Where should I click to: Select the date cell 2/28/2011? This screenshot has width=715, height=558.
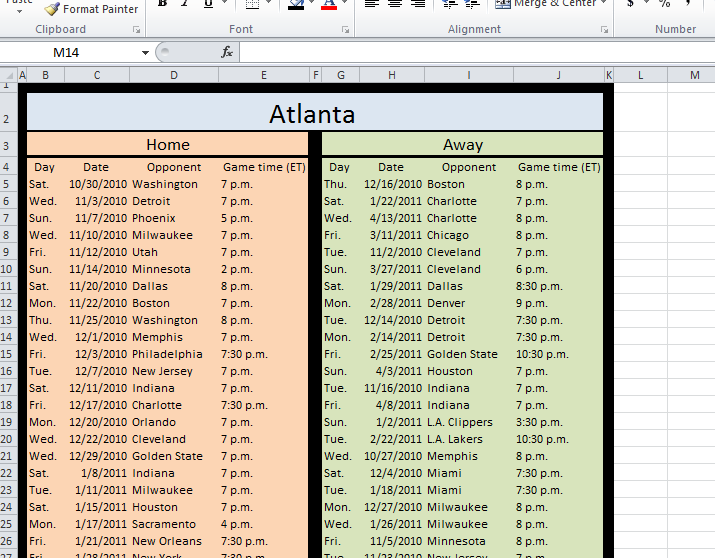pyautogui.click(x=392, y=303)
